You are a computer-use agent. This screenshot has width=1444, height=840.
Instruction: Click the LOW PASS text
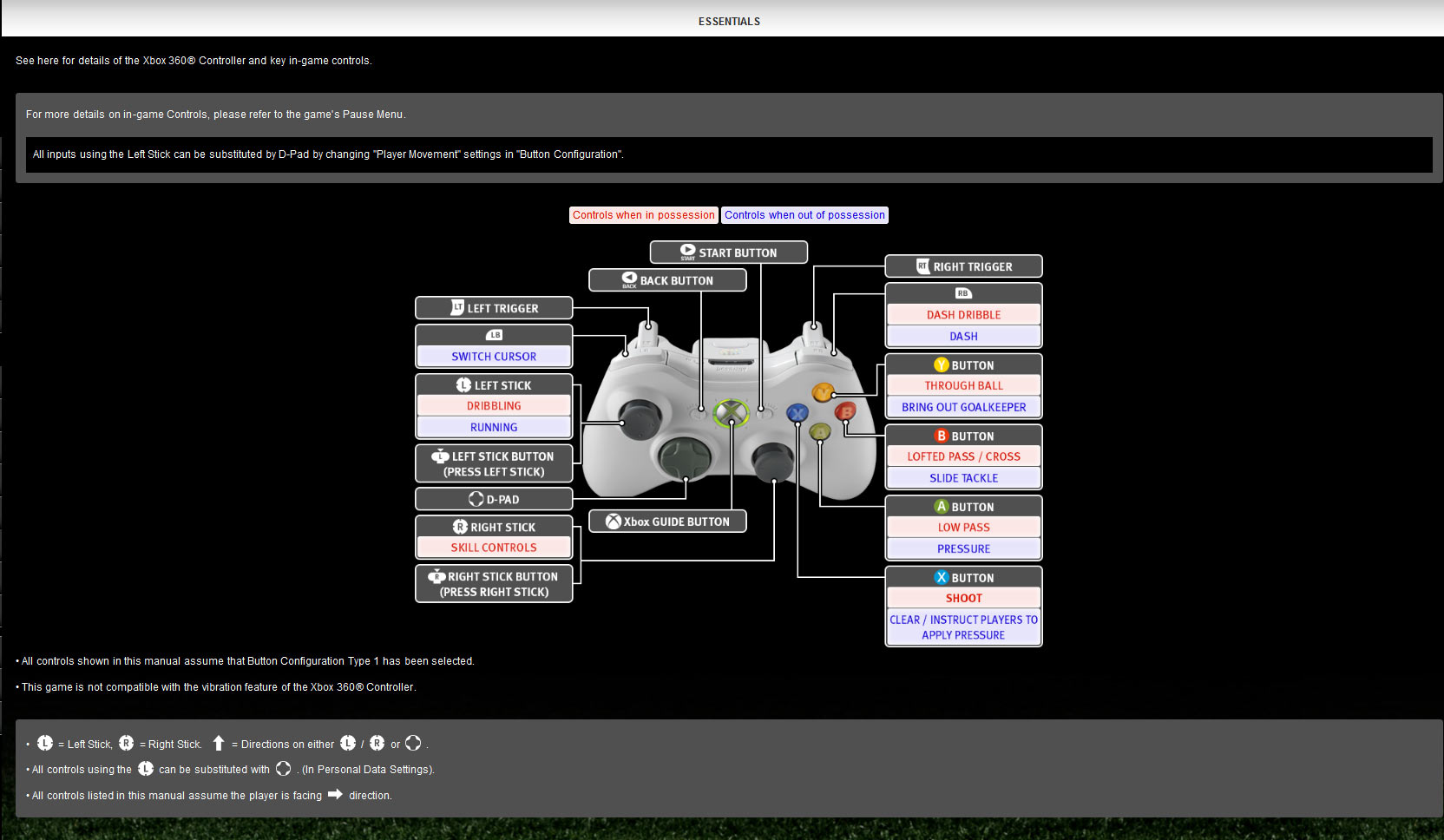pyautogui.click(x=963, y=528)
